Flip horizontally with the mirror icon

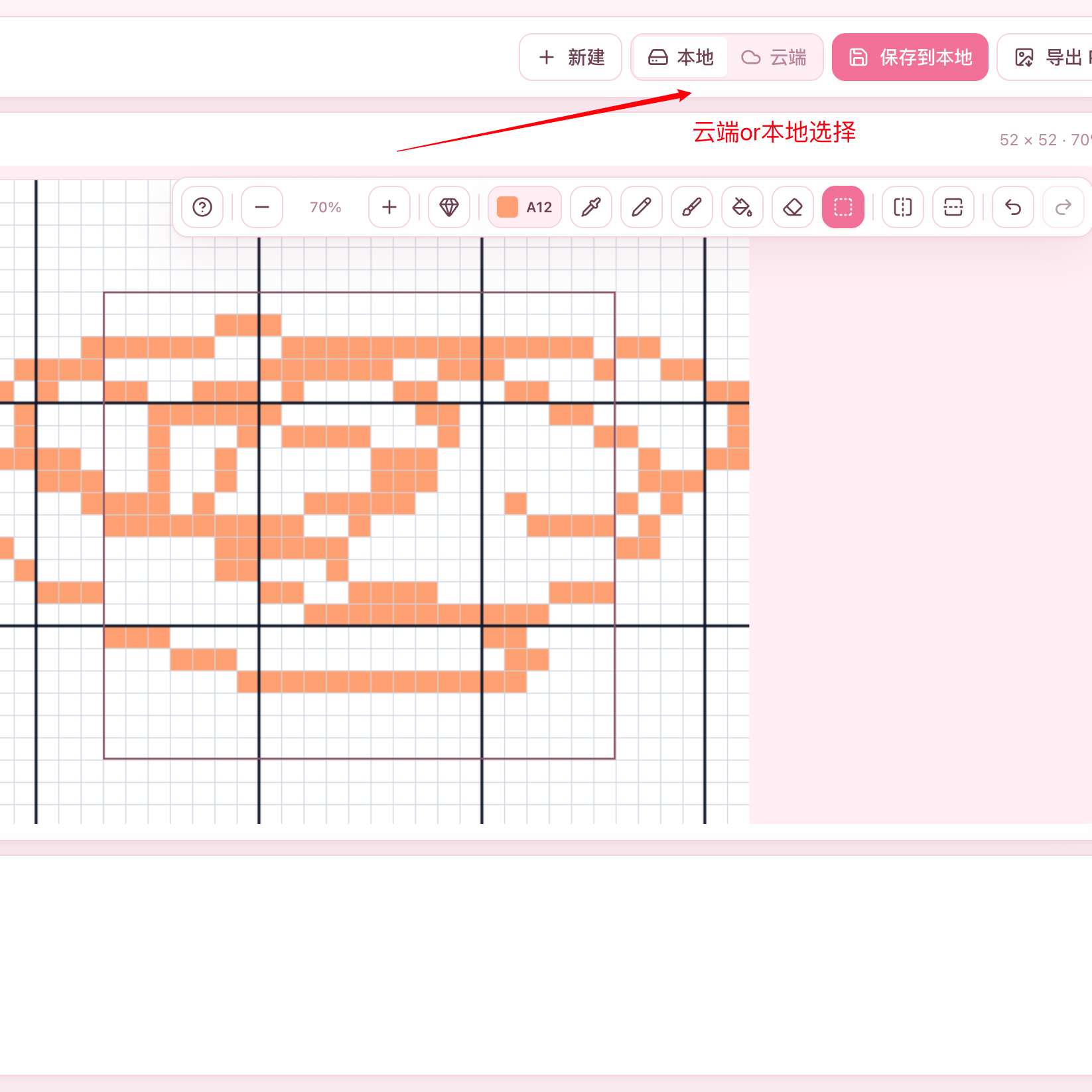[x=903, y=207]
